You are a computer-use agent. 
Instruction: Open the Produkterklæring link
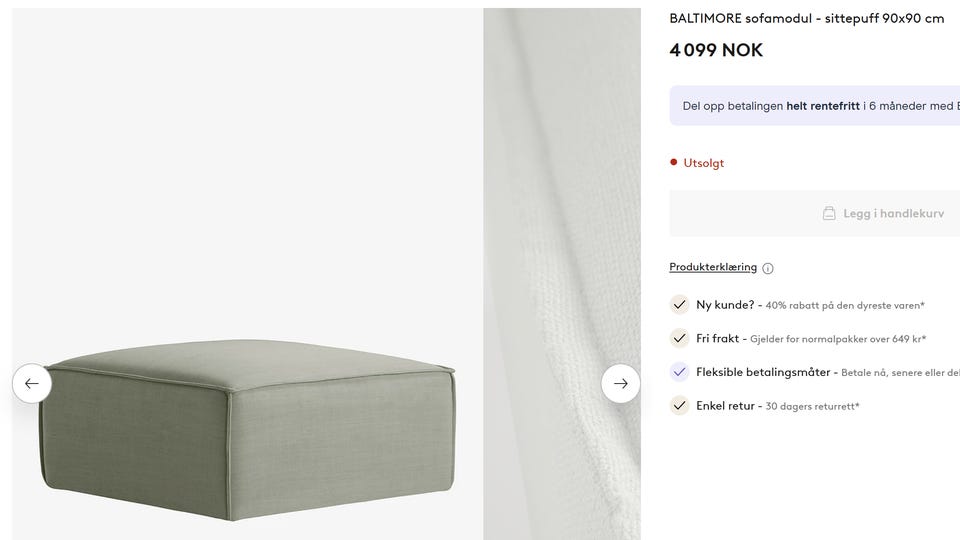coord(713,267)
